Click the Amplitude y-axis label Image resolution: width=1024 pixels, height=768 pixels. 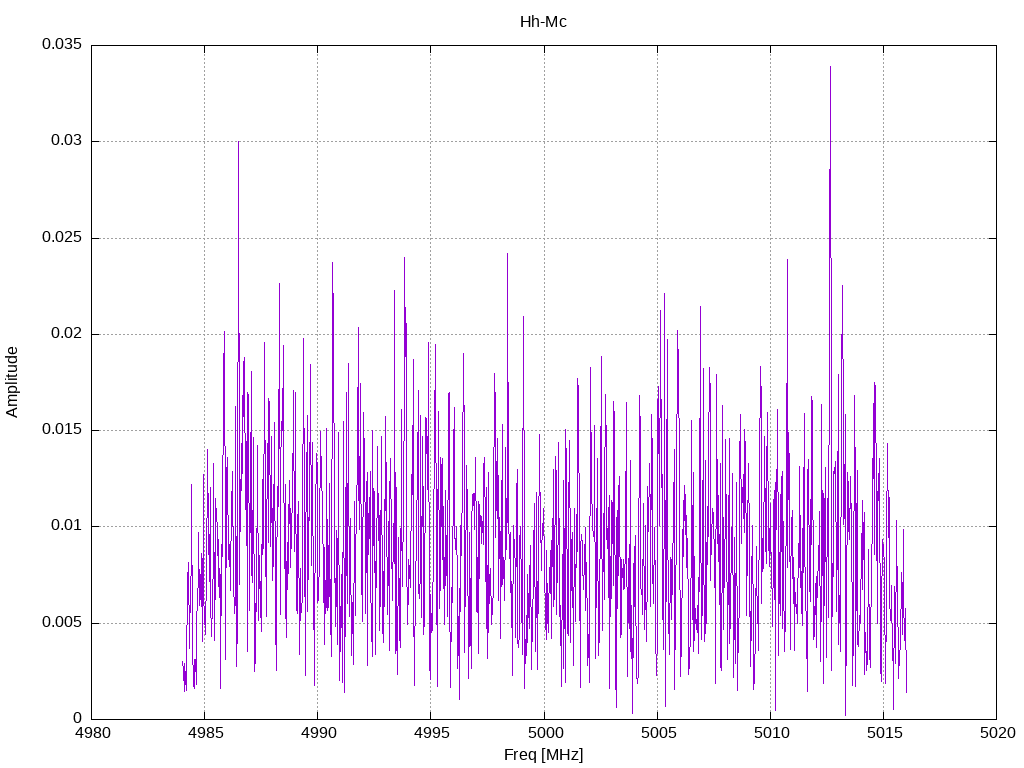12,382
